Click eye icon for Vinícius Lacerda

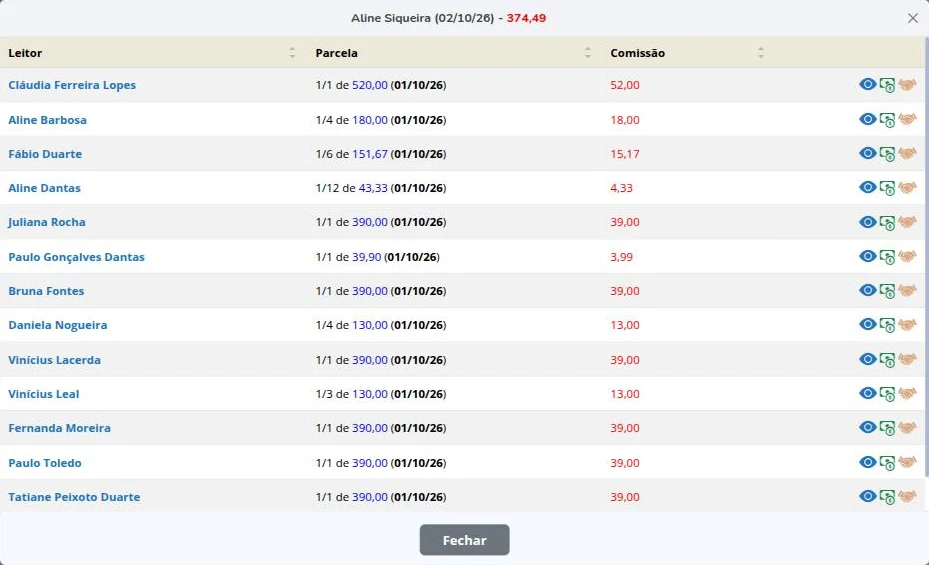[867, 359]
